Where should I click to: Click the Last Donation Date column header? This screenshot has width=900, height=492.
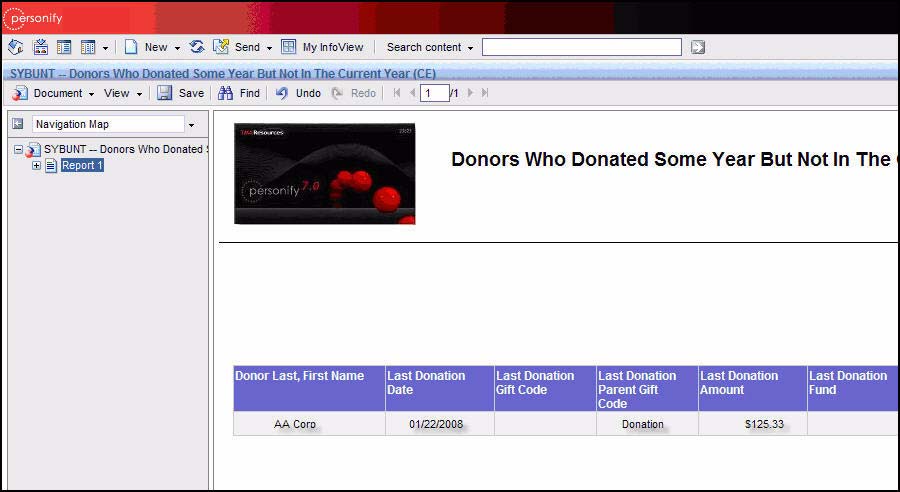coord(440,389)
